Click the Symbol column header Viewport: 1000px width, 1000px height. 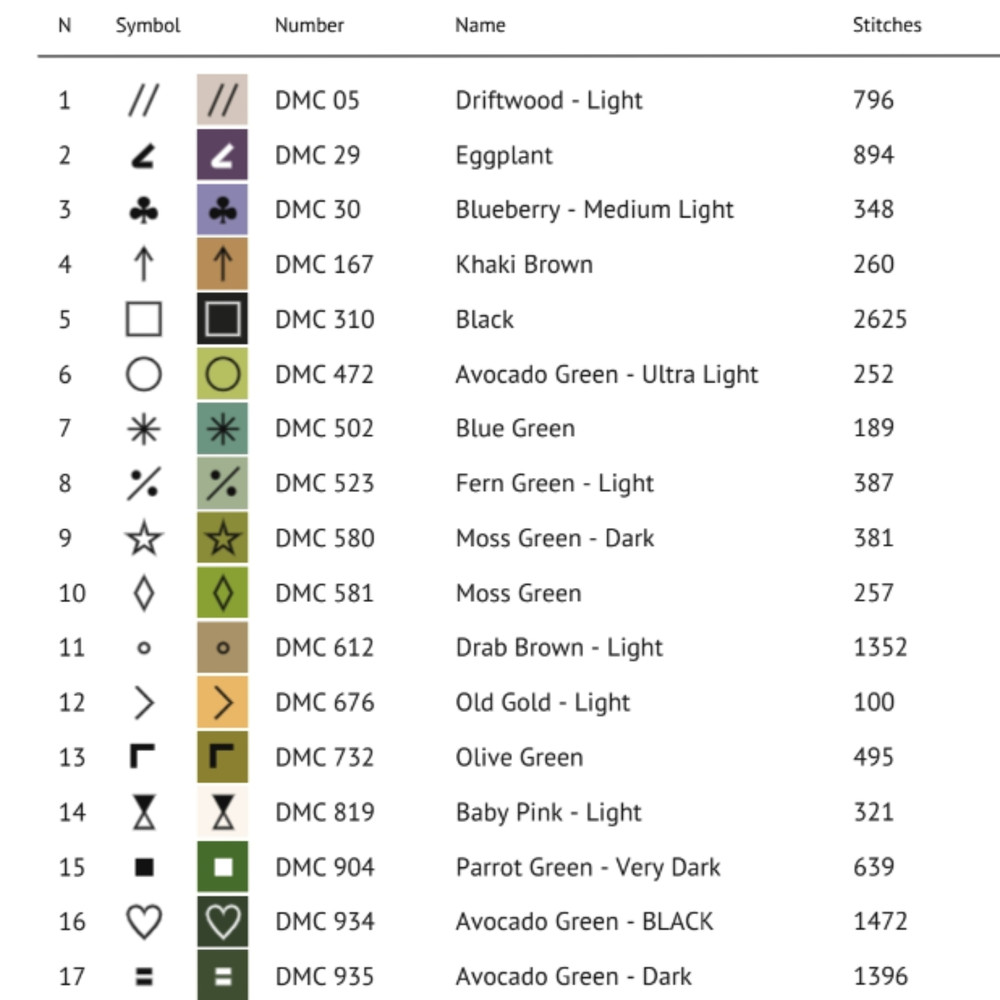coord(148,25)
